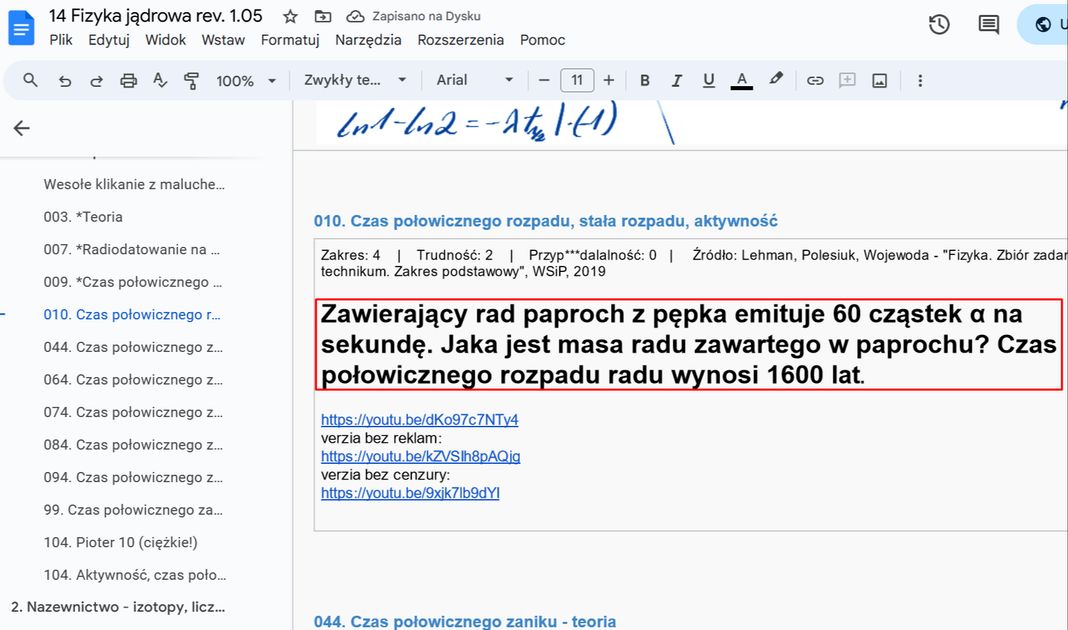Screen dimensions: 1068x630
Task: Click the undo arrow icon
Action: tap(65, 81)
